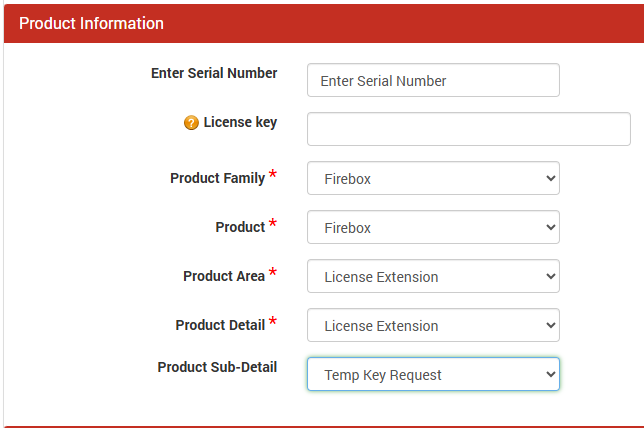644x428 pixels.
Task: Select the Product Family label
Action: point(217,178)
